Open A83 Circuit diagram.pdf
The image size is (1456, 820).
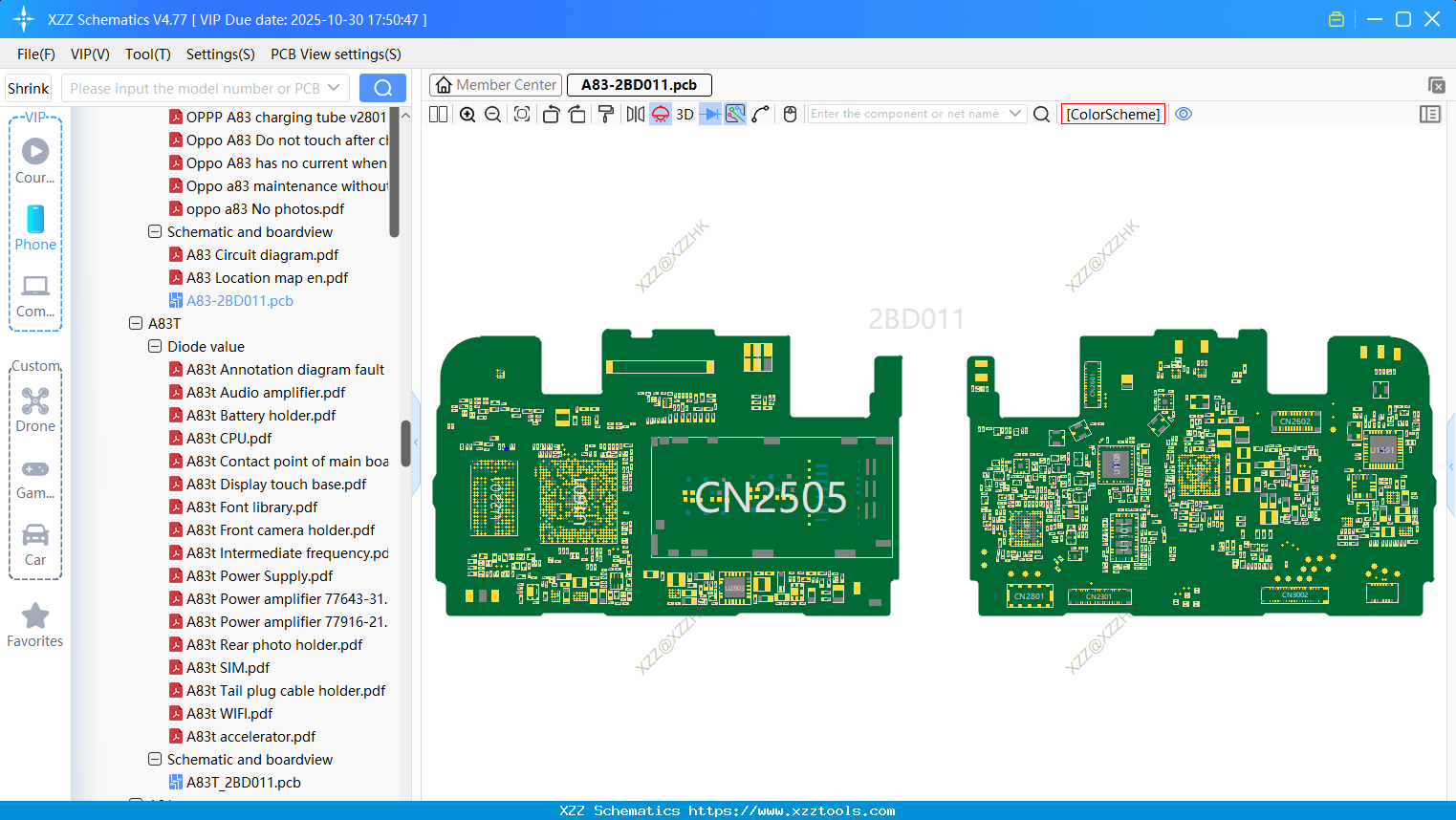pyautogui.click(x=262, y=255)
